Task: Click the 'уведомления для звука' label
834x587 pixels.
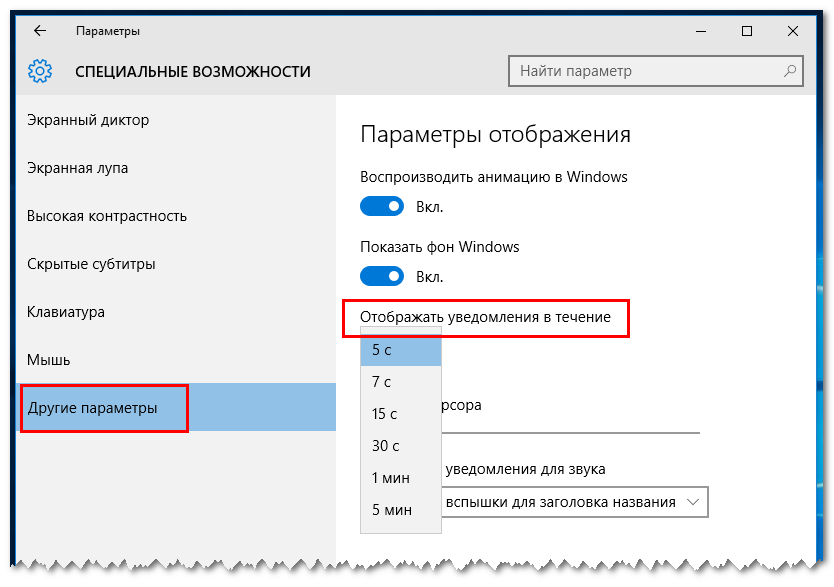Action: pos(526,469)
